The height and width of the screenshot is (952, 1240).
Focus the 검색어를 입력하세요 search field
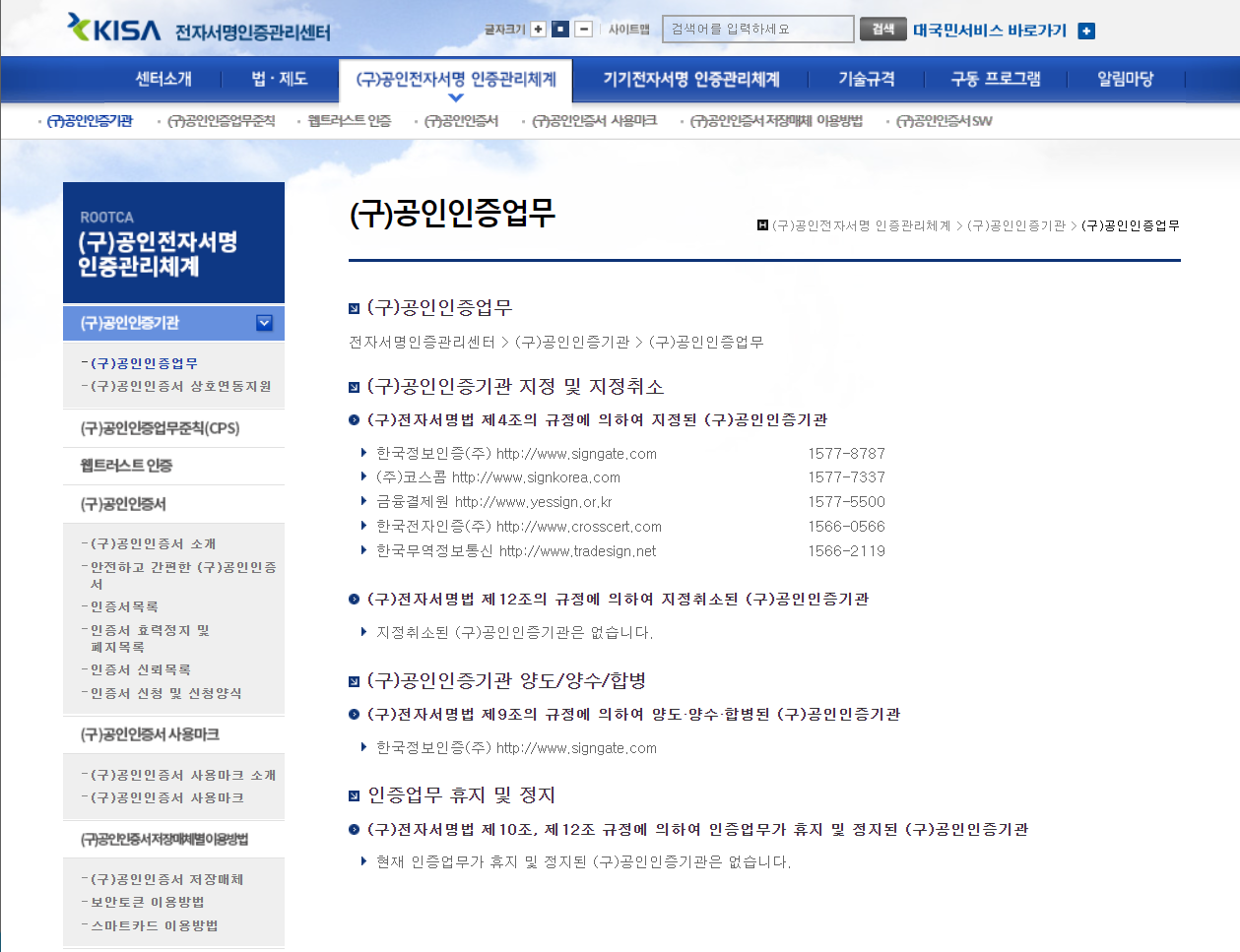click(x=758, y=30)
